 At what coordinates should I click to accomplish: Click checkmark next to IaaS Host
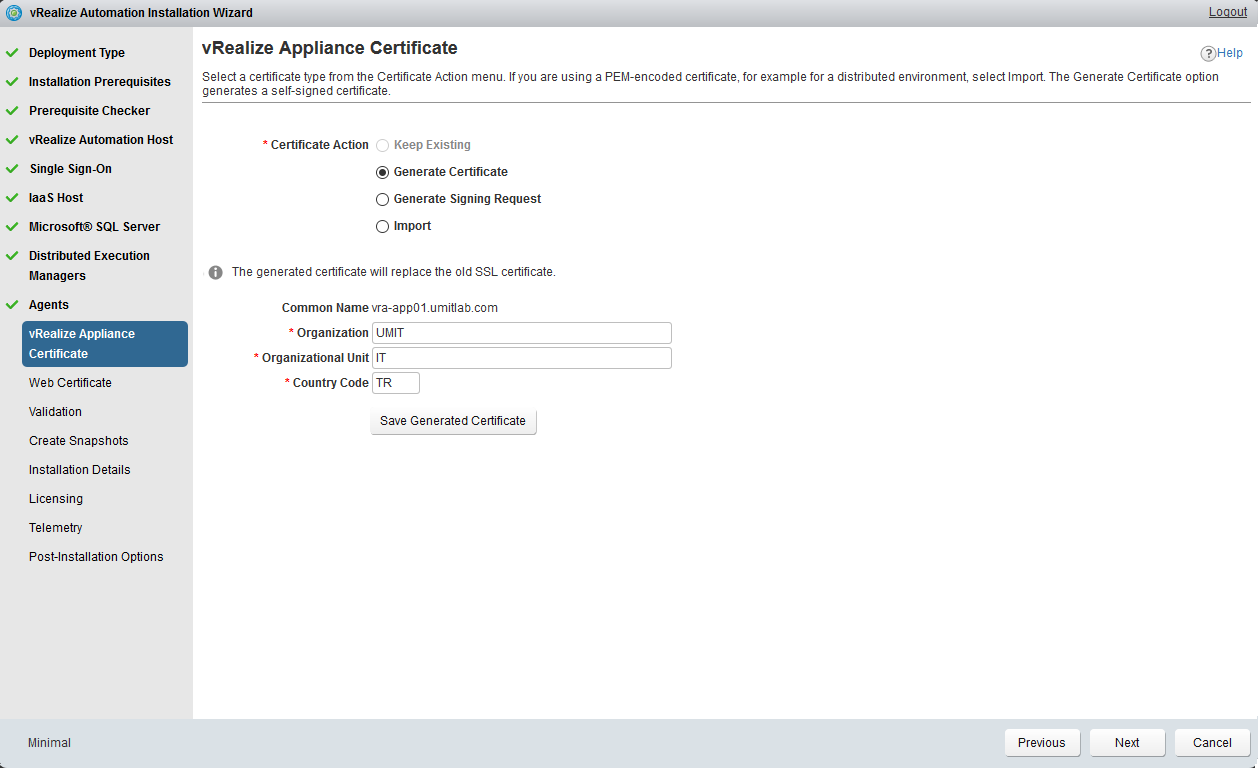click(x=12, y=198)
